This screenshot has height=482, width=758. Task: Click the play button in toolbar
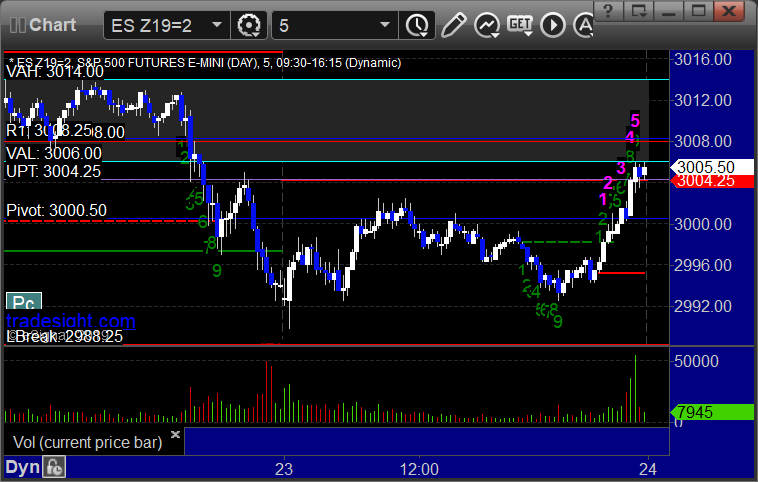(x=553, y=25)
